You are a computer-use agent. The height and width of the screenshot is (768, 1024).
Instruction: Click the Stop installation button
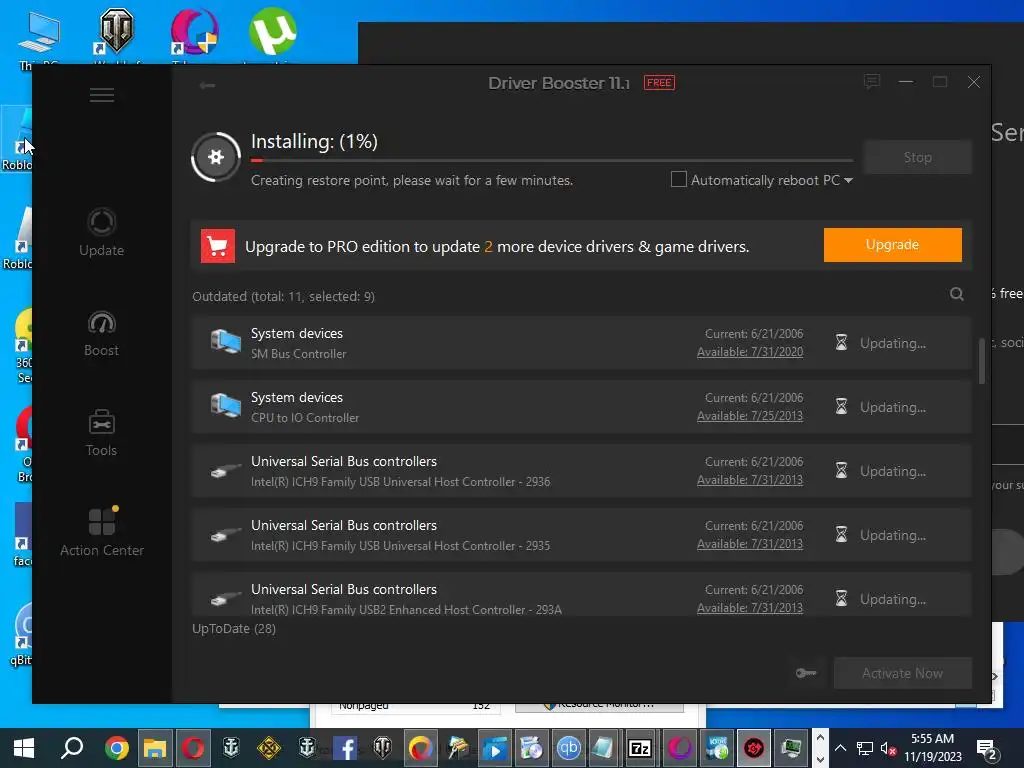[x=917, y=157]
